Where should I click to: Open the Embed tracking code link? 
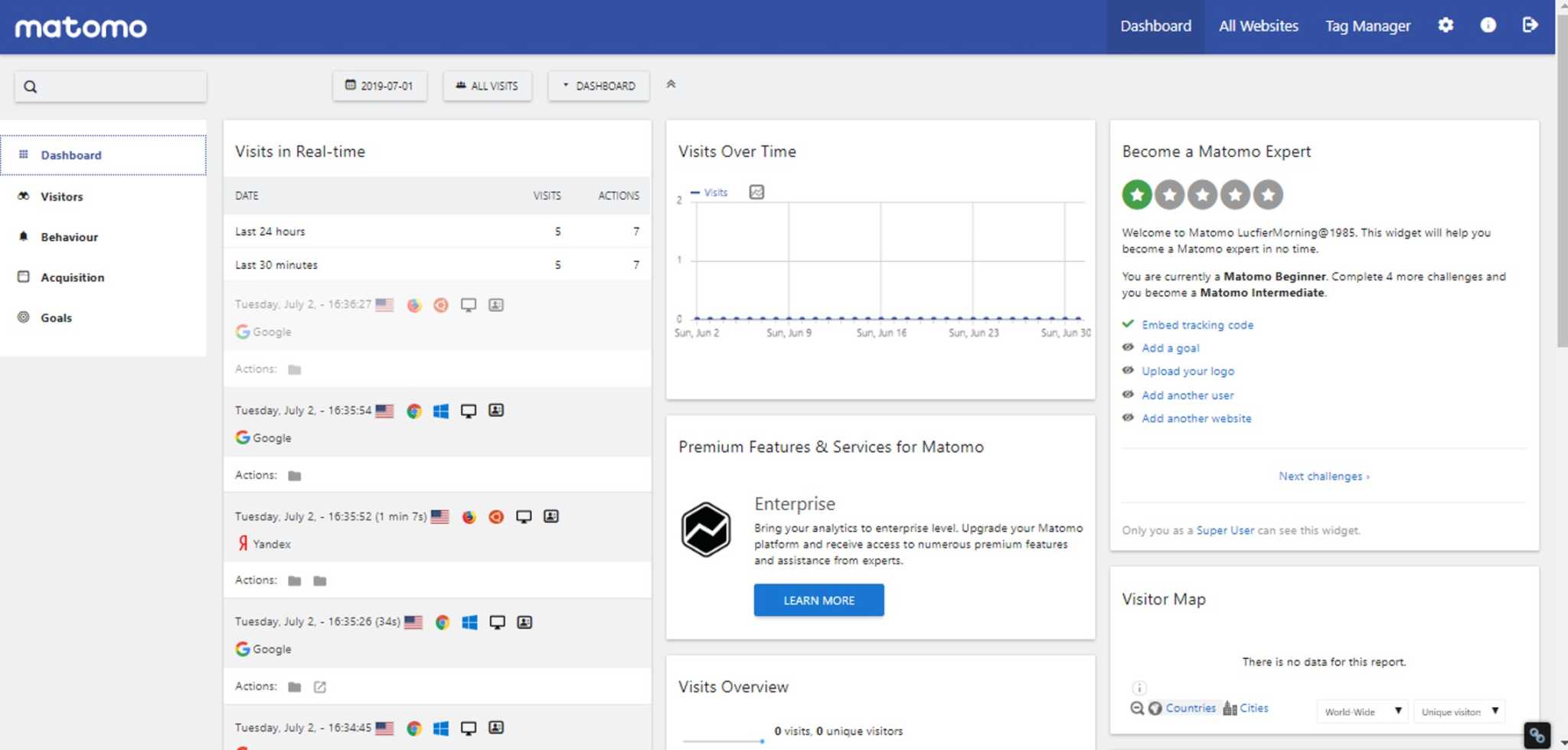pyautogui.click(x=1197, y=325)
